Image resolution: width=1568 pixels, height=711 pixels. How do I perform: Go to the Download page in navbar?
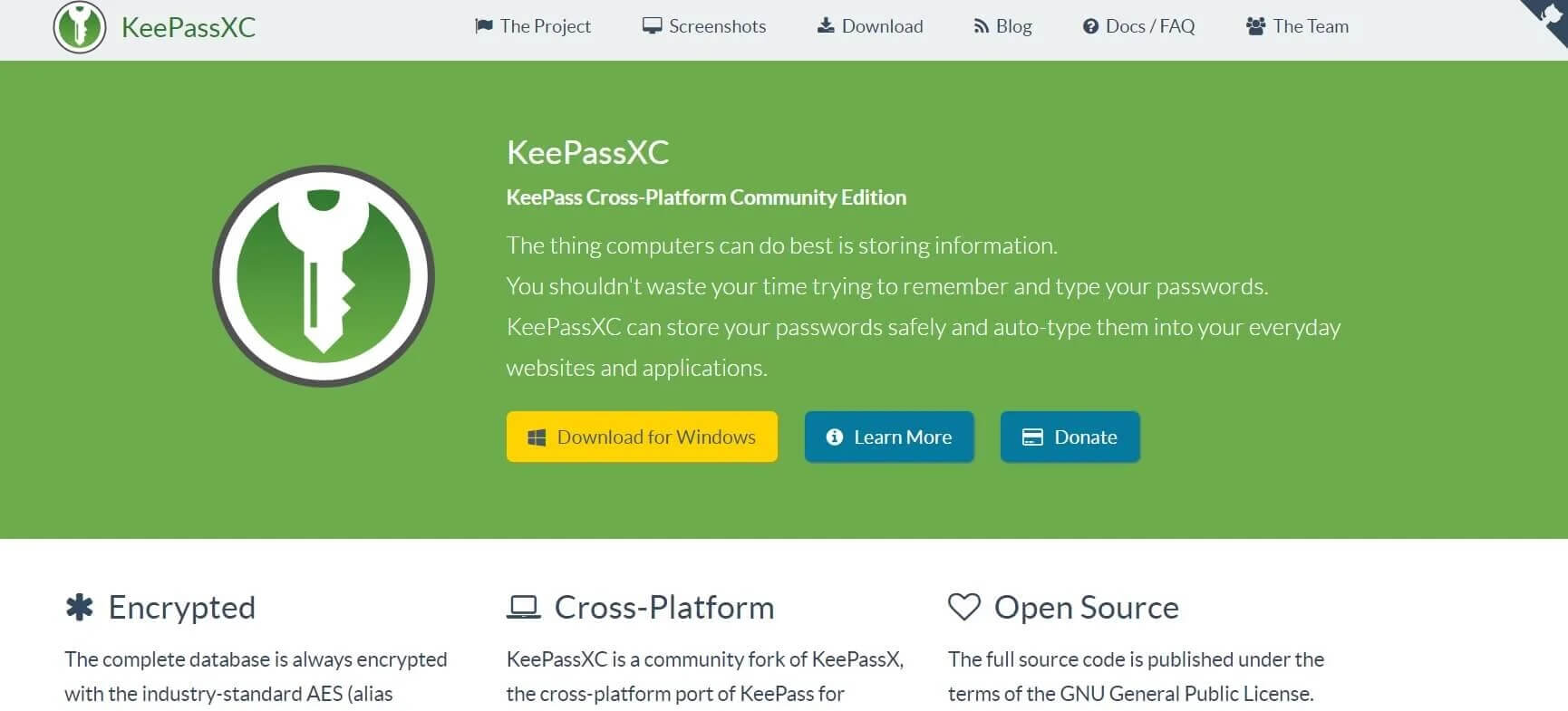click(x=870, y=26)
